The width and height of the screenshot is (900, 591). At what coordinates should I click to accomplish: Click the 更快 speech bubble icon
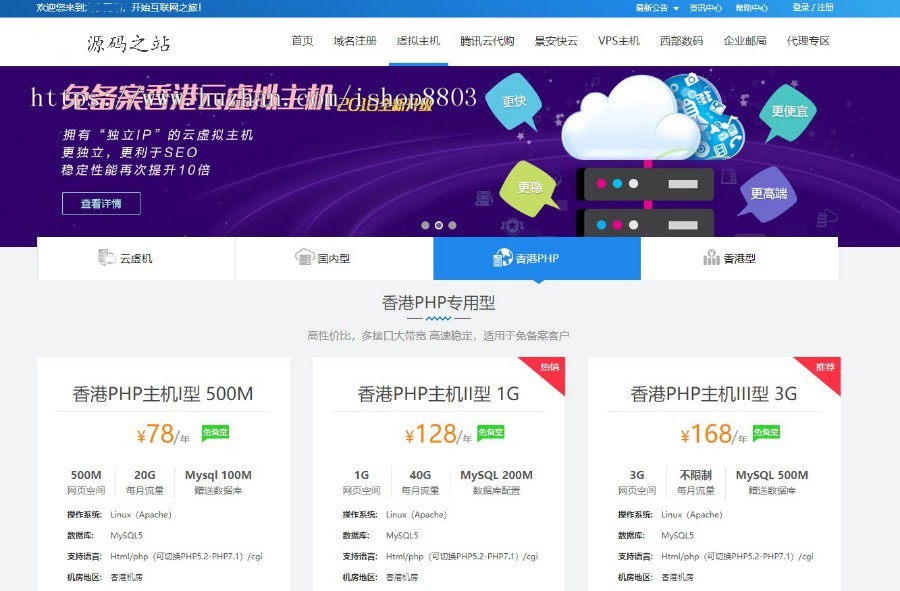coord(512,101)
